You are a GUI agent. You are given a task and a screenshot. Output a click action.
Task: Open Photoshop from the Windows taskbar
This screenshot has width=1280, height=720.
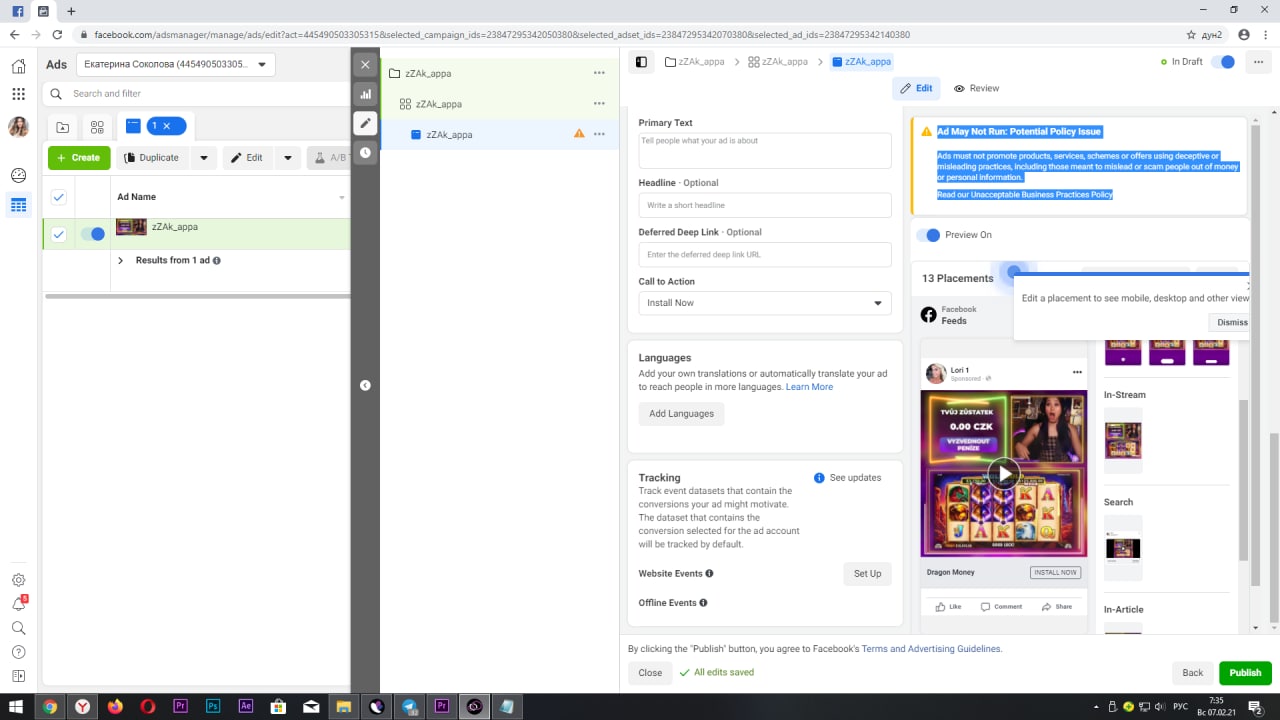pos(213,706)
